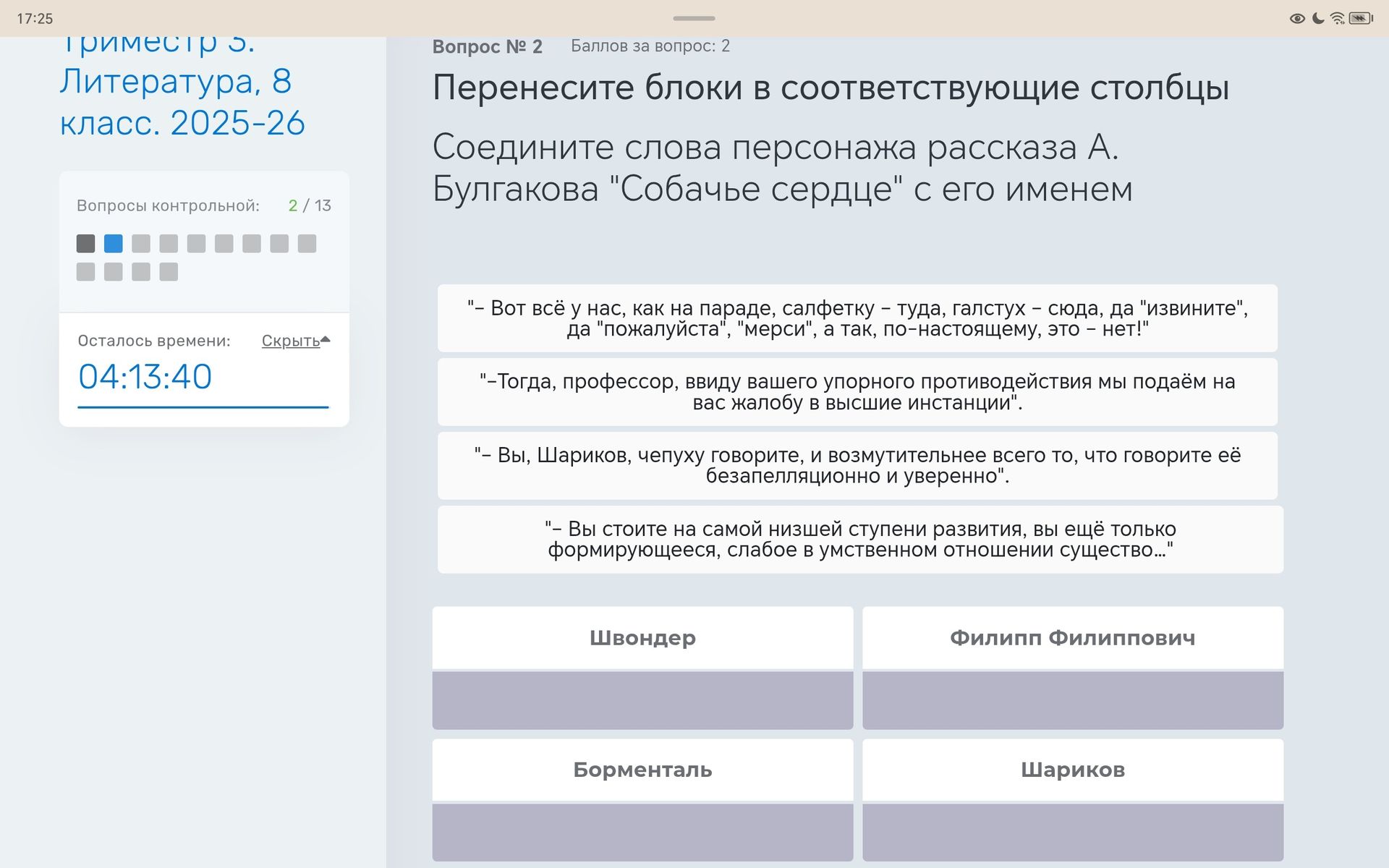Jump to question 13 square, last in navigator
The image size is (1389, 868).
tap(169, 272)
